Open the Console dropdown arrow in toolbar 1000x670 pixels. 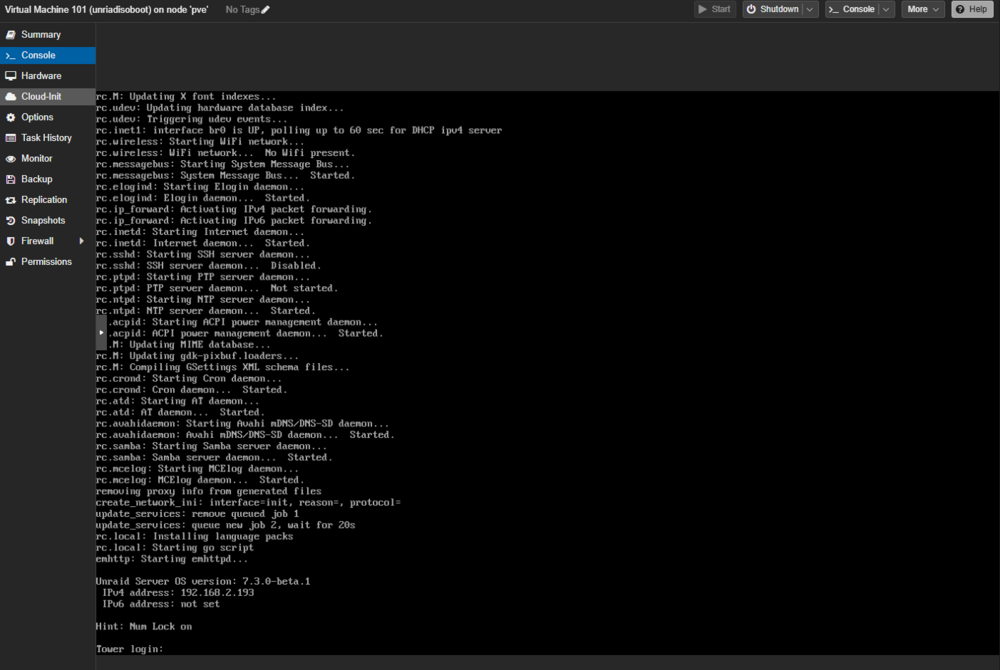click(886, 9)
